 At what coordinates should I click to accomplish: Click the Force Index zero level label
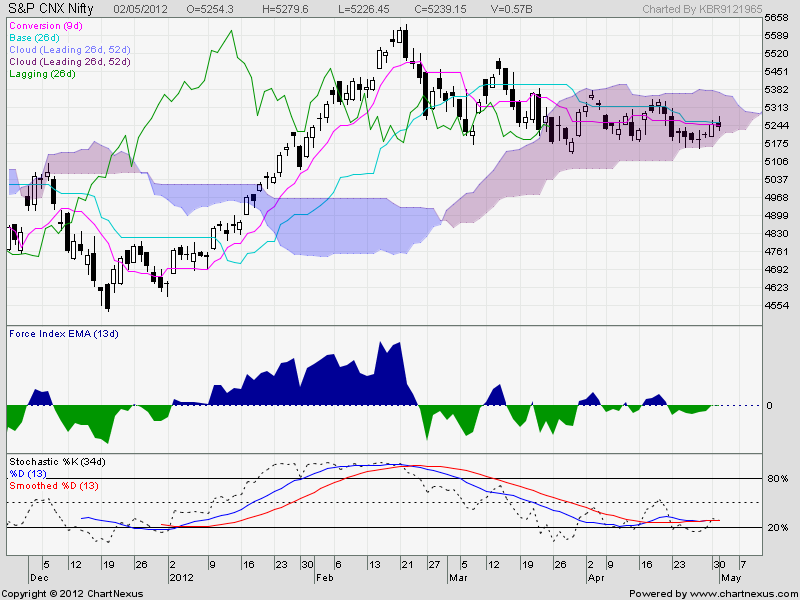click(769, 406)
